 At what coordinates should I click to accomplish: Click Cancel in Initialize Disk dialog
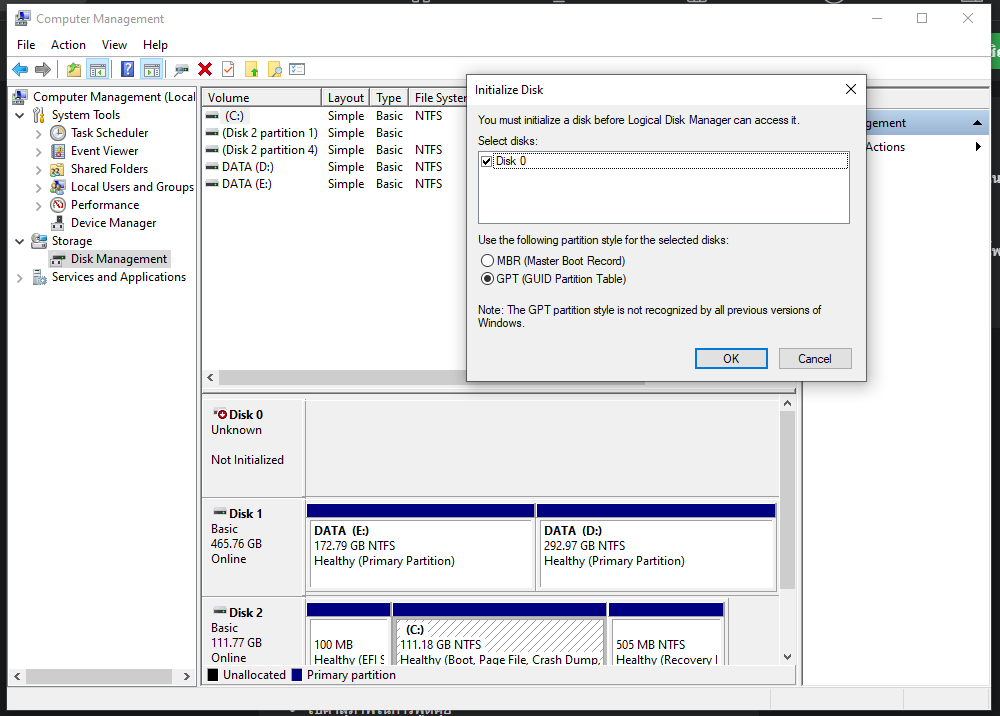[x=814, y=358]
